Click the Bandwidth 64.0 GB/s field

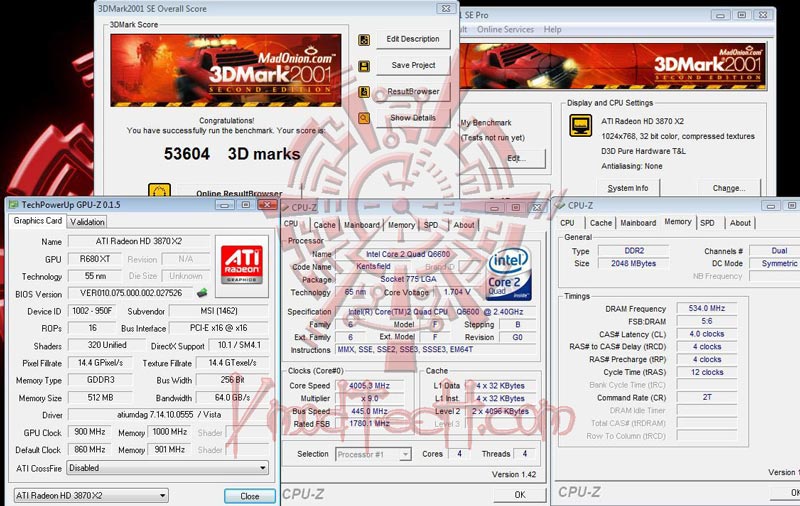click(x=232, y=397)
